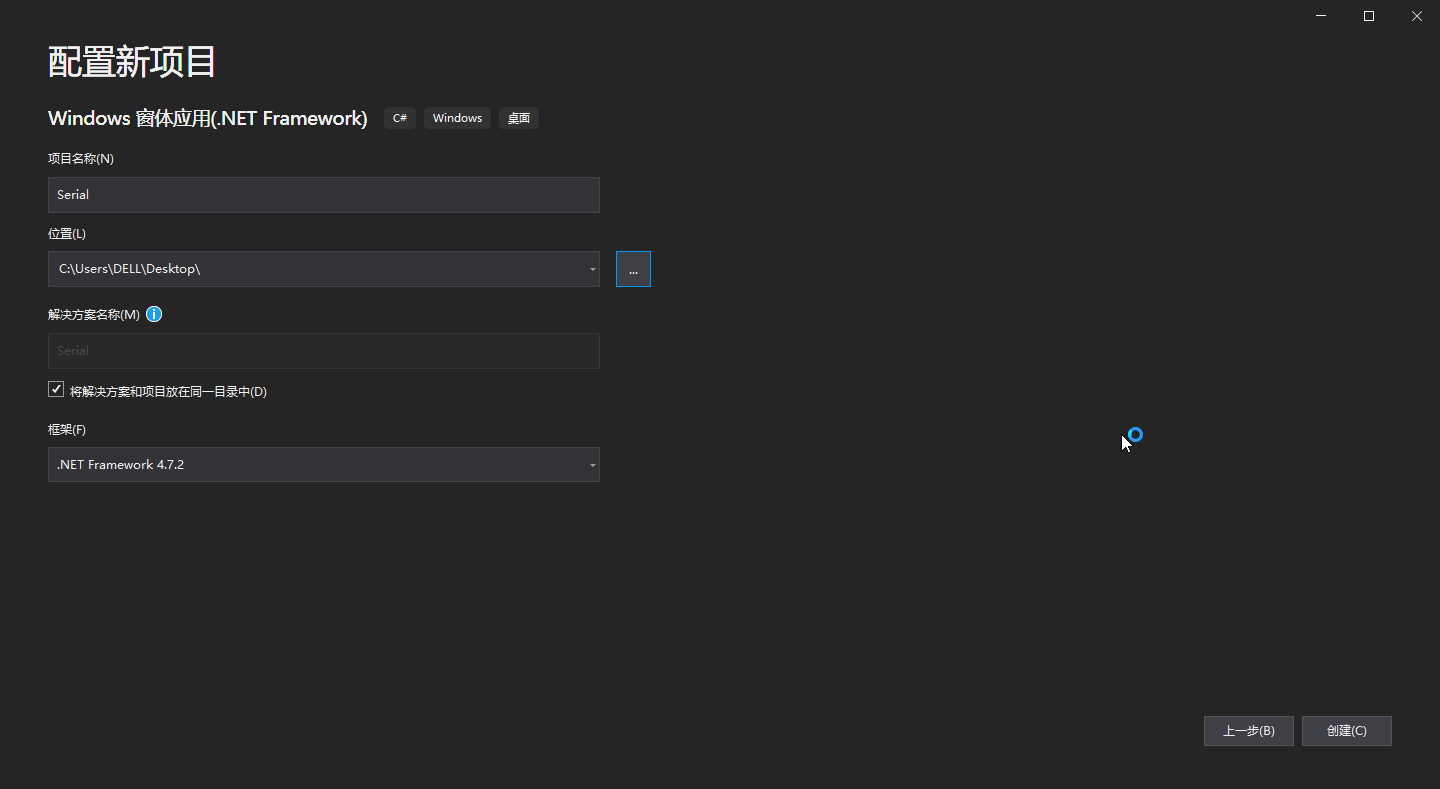
Task: Open the .NET Framework 4.7.2 framework dropdown
Action: (x=324, y=464)
